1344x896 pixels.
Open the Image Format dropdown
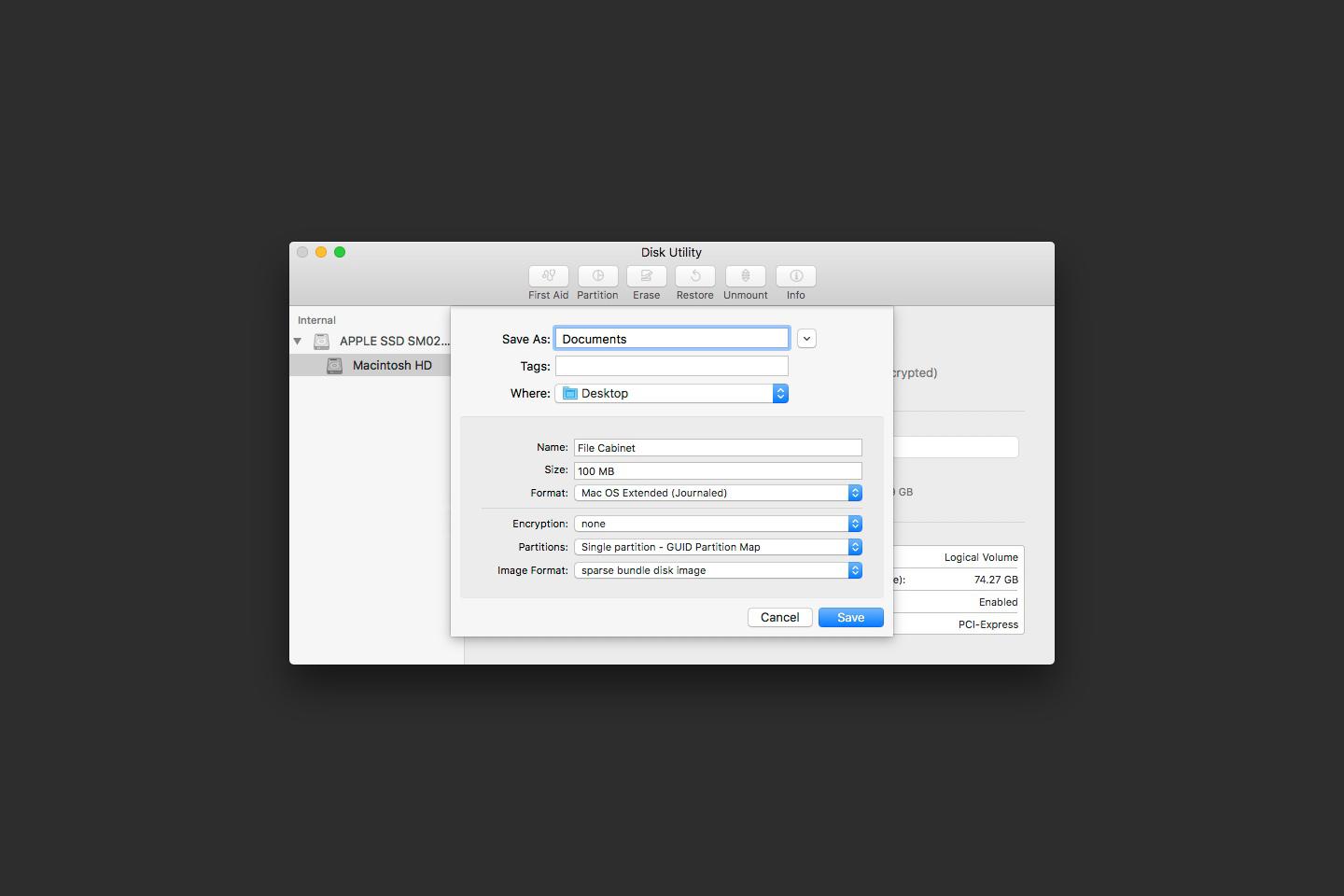pyautogui.click(x=854, y=570)
